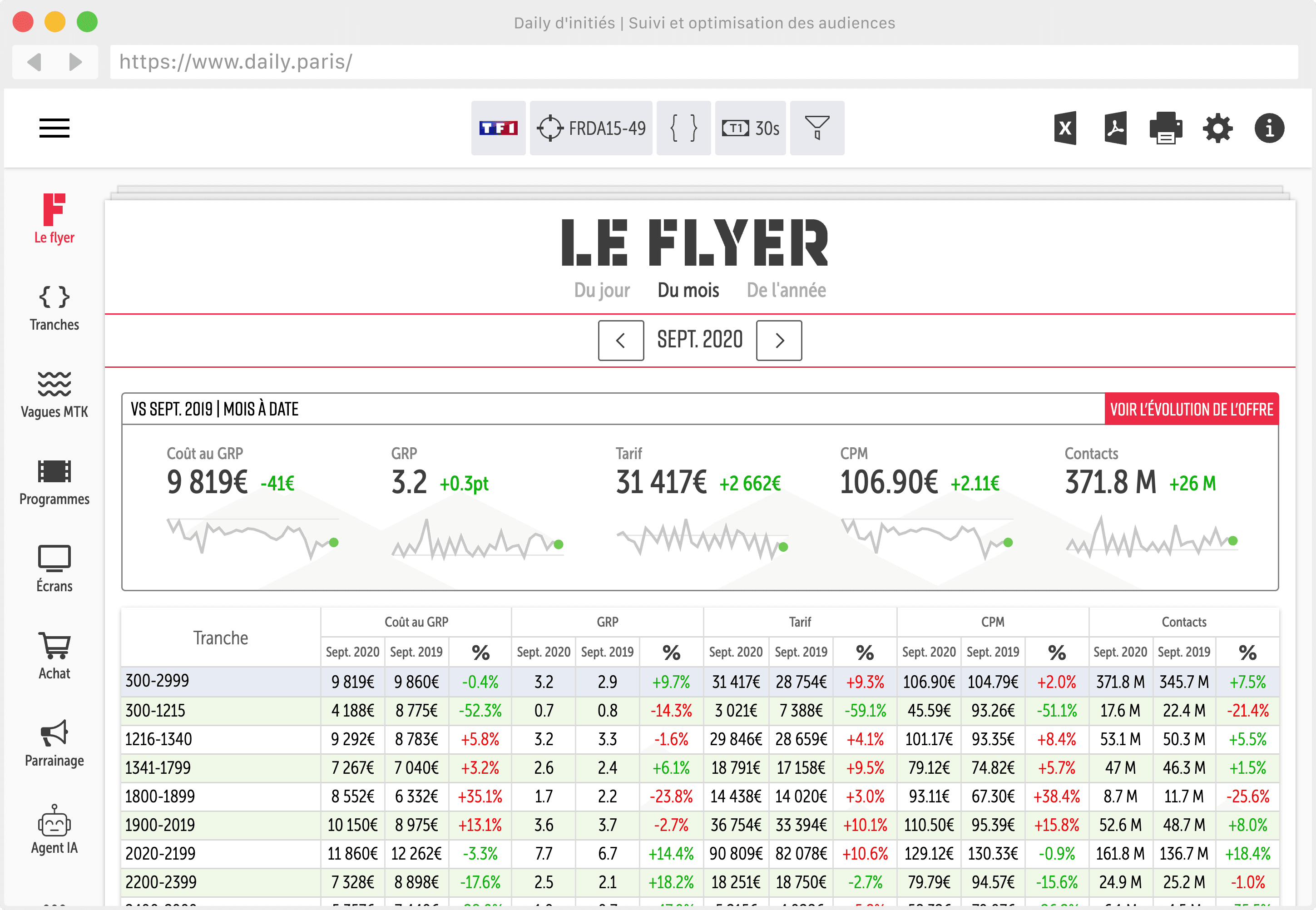The width and height of the screenshot is (1316, 910).
Task: Go to the previous month
Action: [x=621, y=341]
